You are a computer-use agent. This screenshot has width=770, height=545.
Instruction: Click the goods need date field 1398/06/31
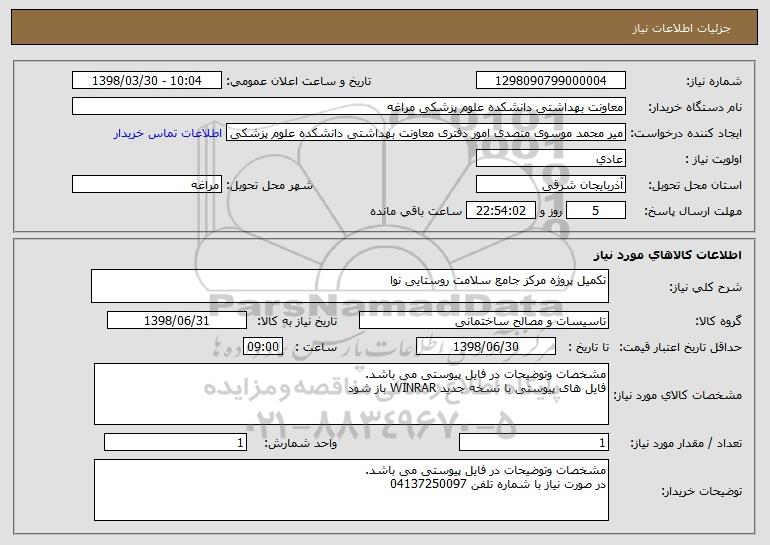177,321
